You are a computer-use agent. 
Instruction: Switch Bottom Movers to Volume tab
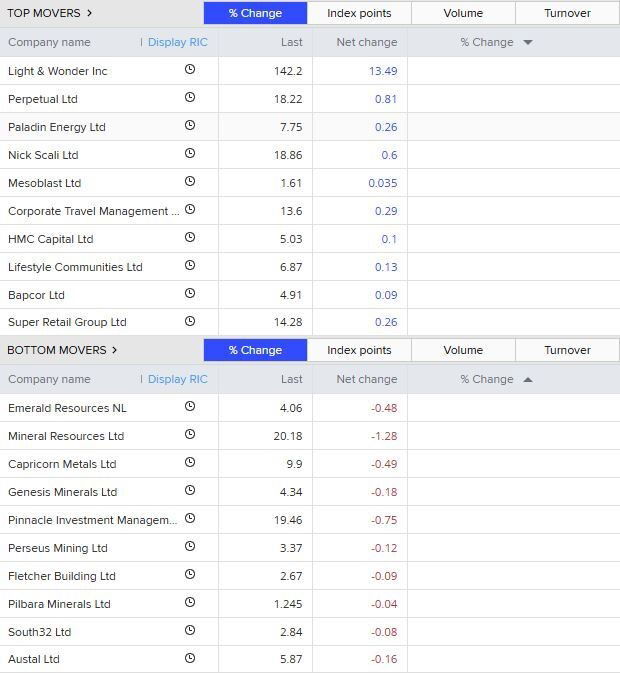pos(463,350)
